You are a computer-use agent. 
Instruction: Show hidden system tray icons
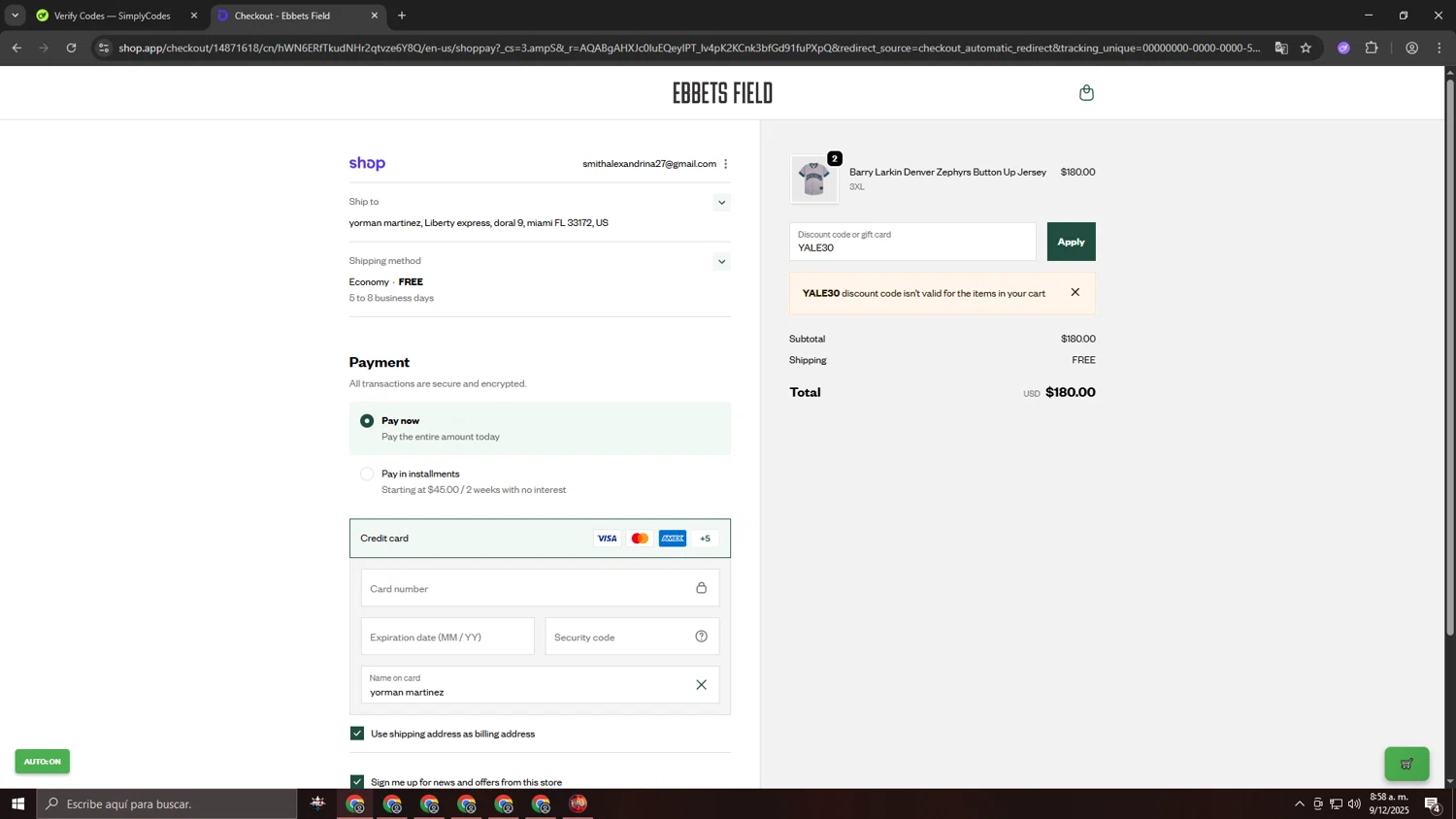pyautogui.click(x=1299, y=803)
